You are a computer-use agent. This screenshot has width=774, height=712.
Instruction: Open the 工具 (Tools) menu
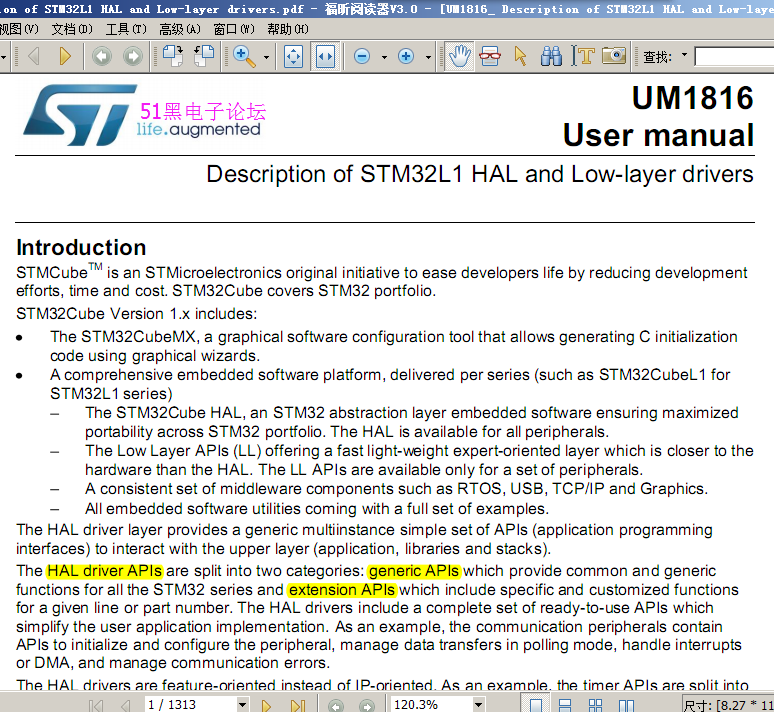[126, 29]
